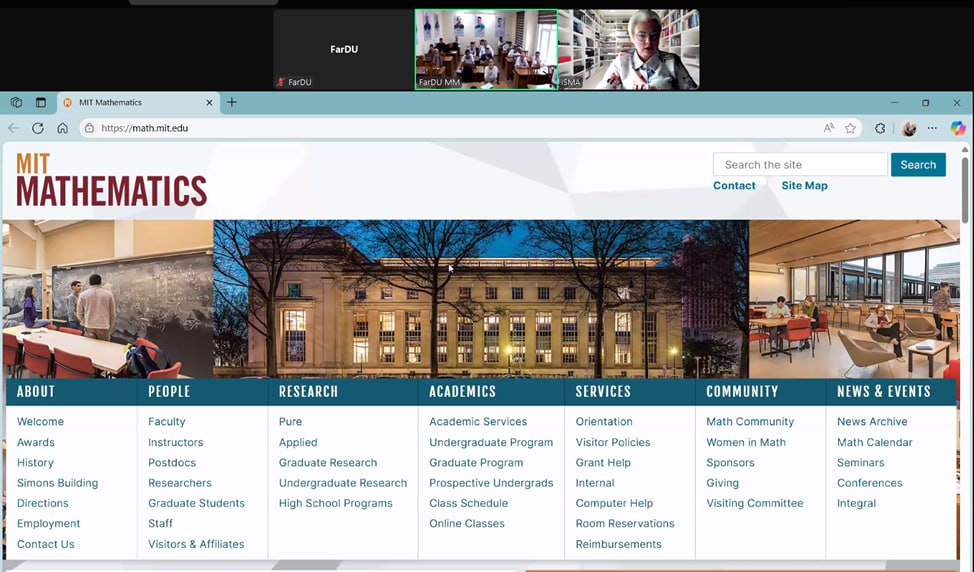
Task: Open the Contact Us link
Action: (45, 544)
